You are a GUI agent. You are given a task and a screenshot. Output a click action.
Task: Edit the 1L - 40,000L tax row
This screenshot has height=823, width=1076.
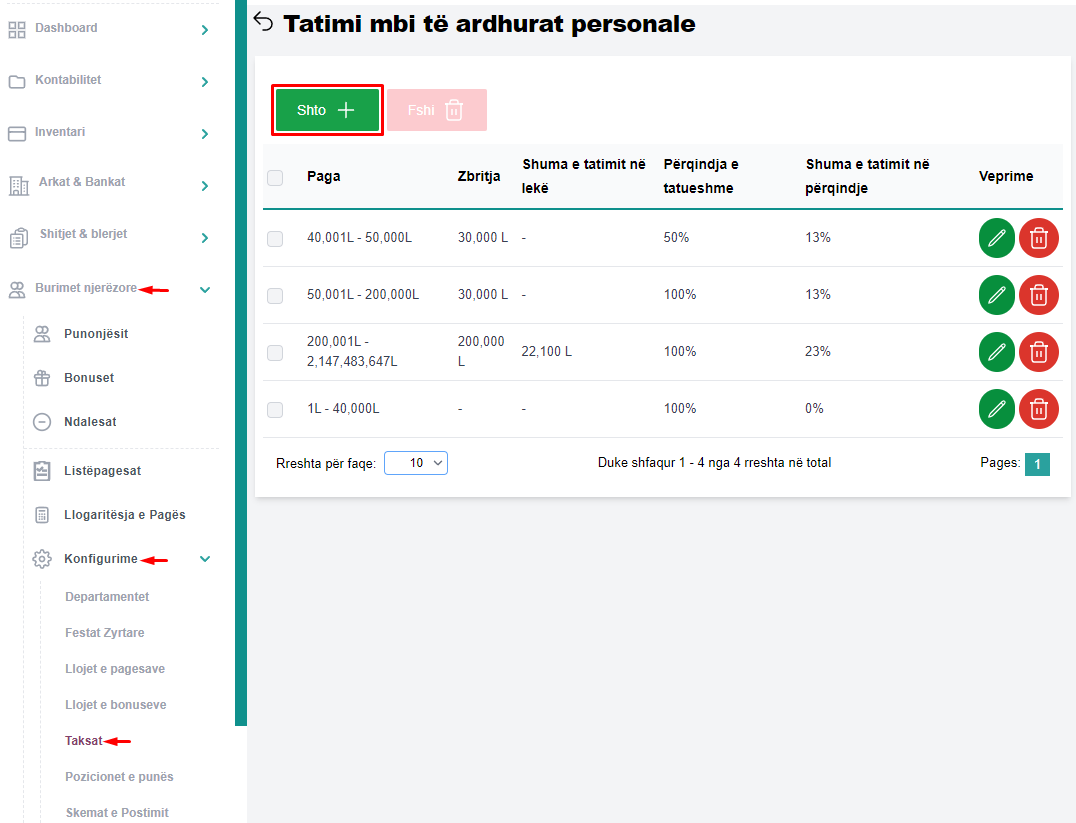pyautogui.click(x=996, y=409)
